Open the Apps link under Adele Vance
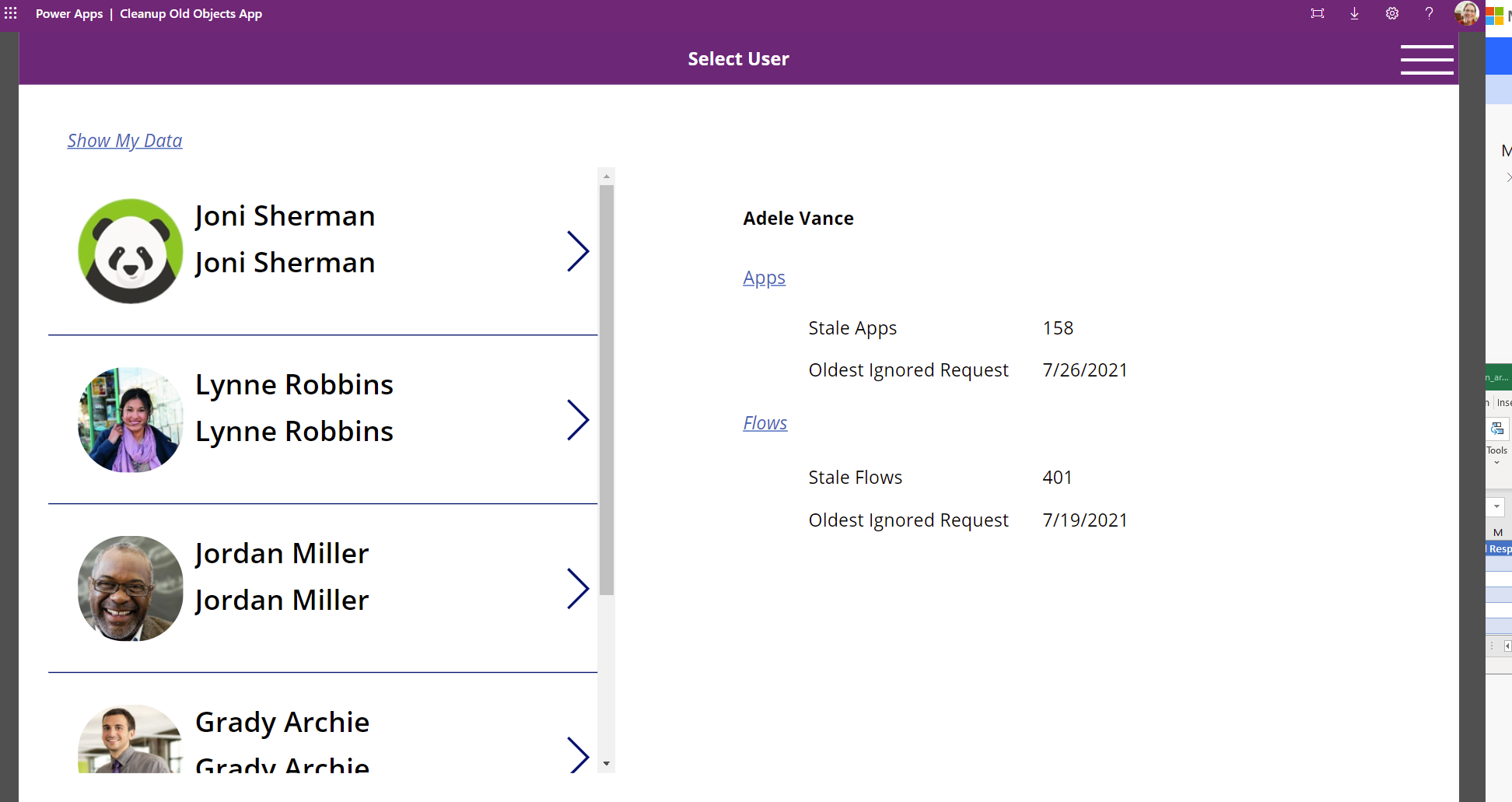1512x802 pixels. (x=764, y=277)
